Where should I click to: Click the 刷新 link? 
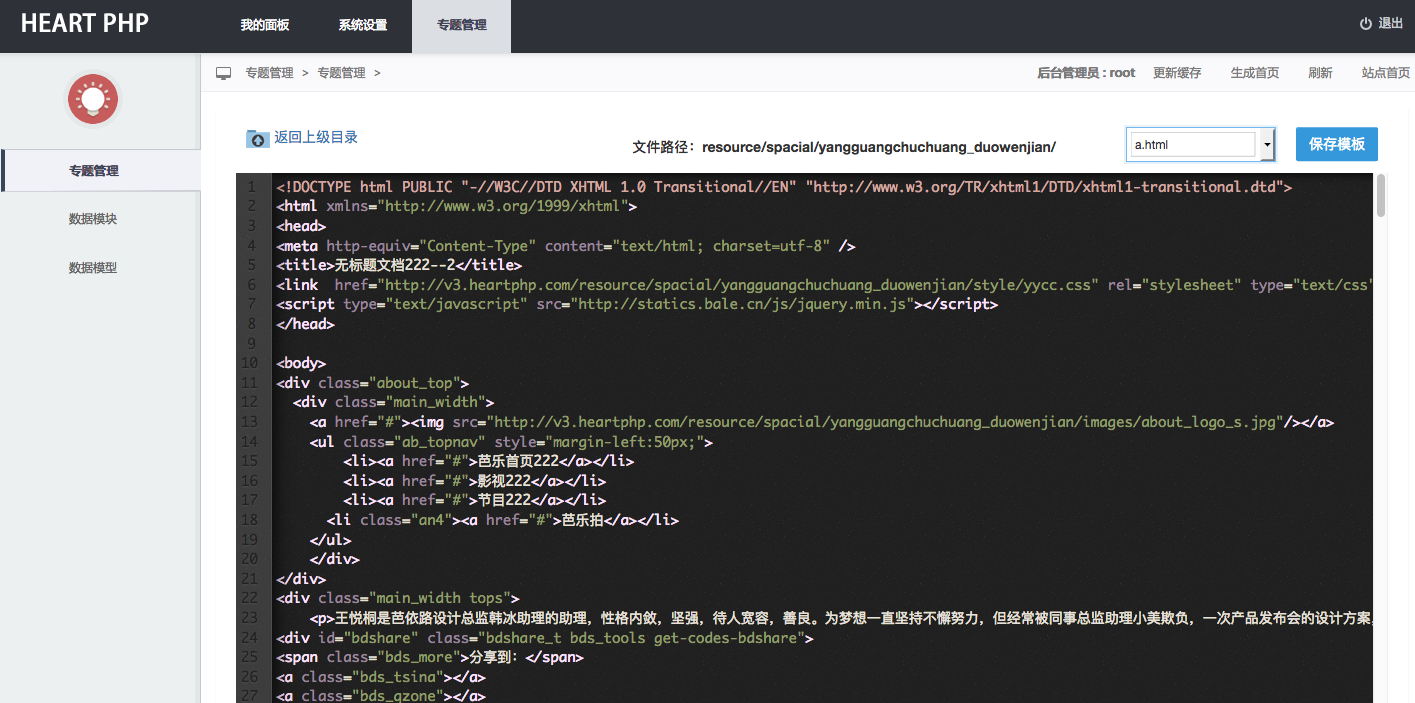point(1320,73)
